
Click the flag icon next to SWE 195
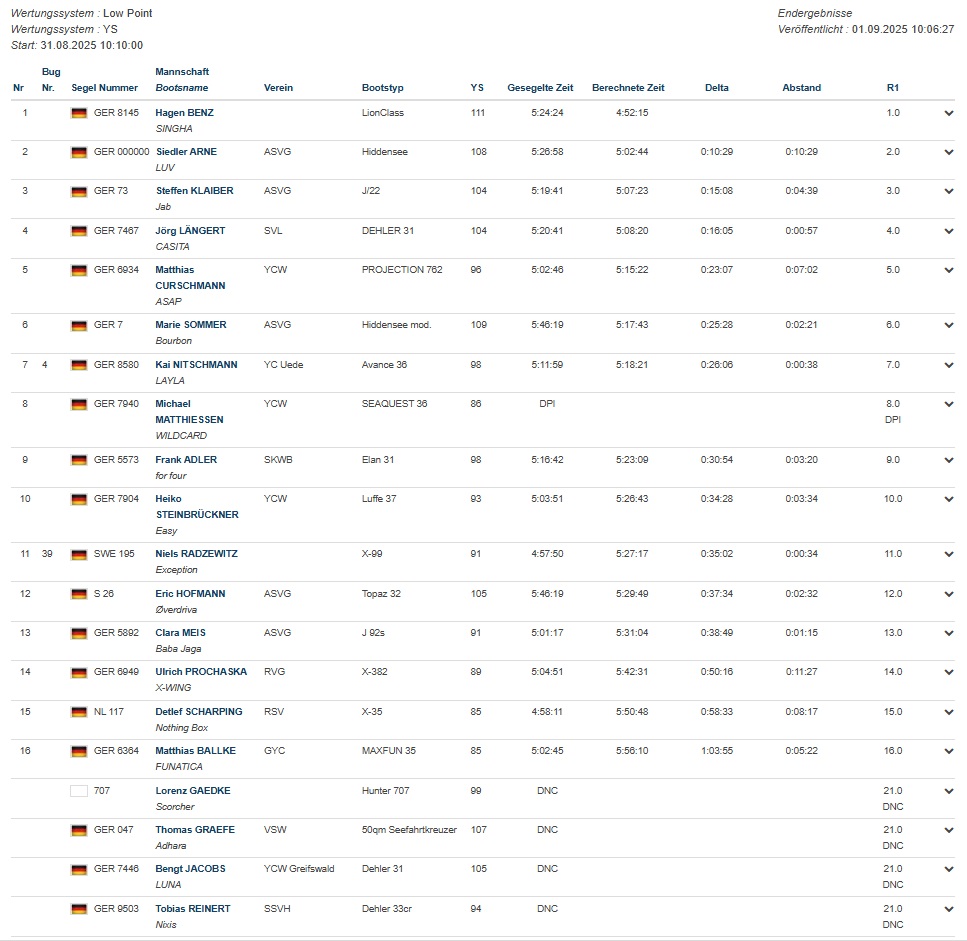click(79, 554)
